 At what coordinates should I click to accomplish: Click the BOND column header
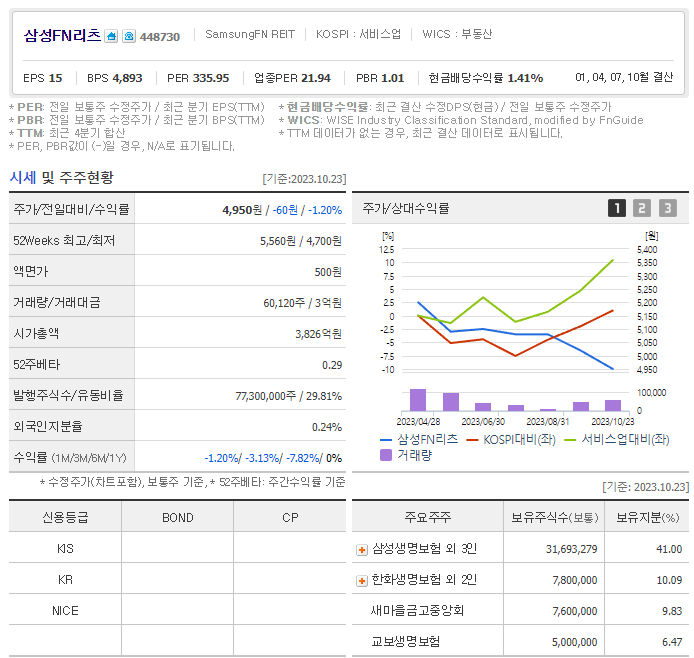coord(177,518)
